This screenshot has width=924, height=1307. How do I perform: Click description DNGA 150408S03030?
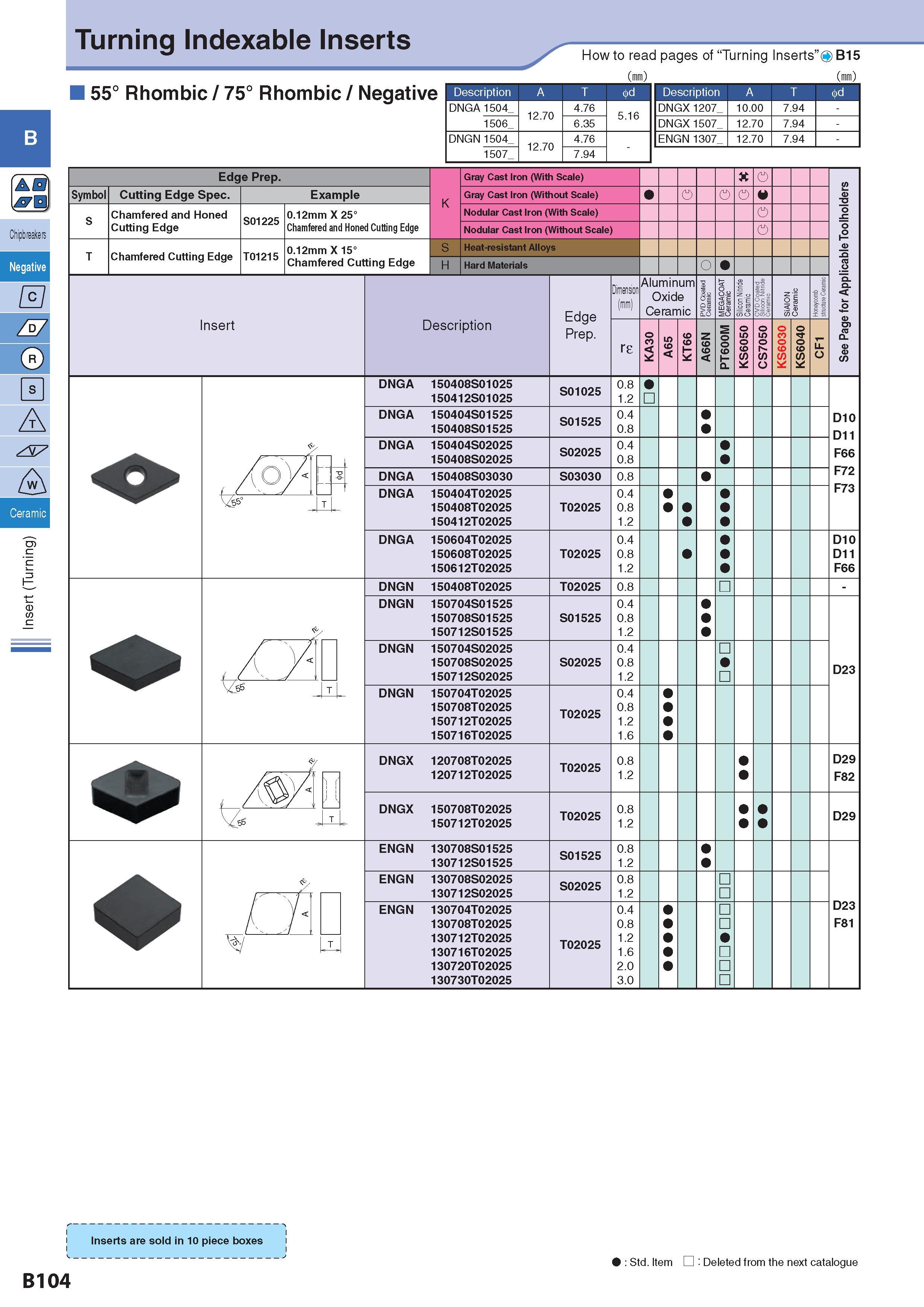(x=445, y=477)
